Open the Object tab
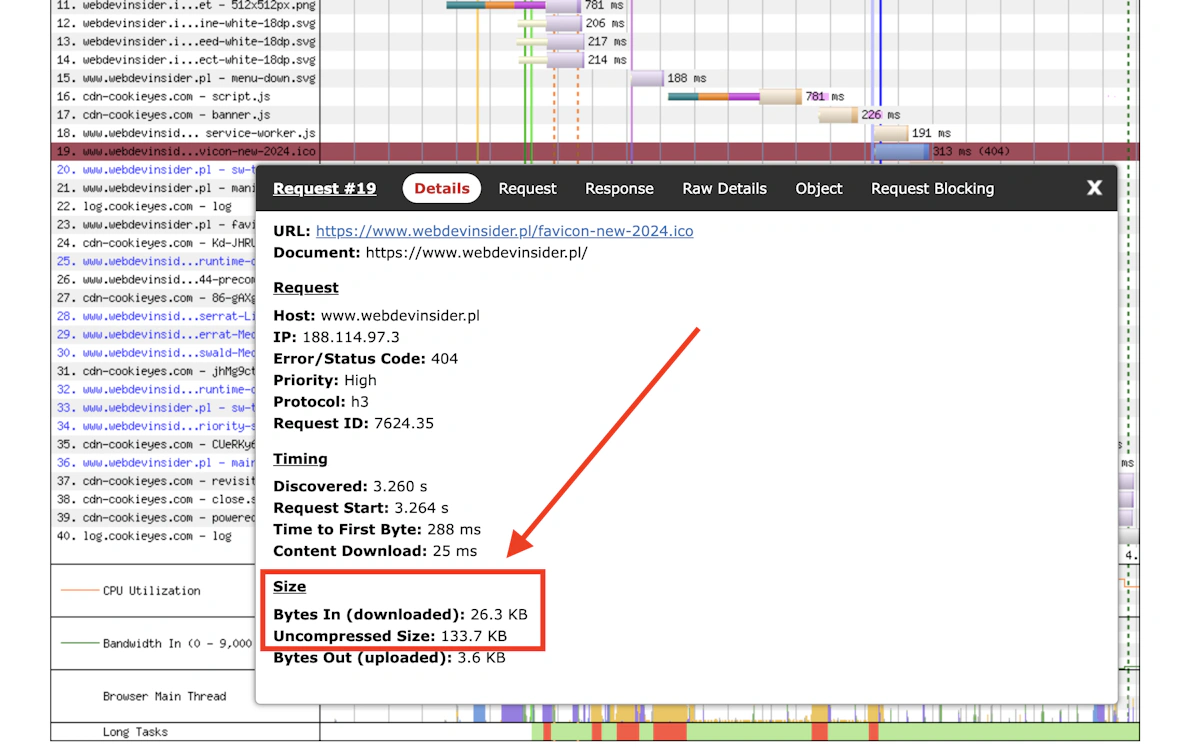The height and width of the screenshot is (750, 1200). pos(819,188)
